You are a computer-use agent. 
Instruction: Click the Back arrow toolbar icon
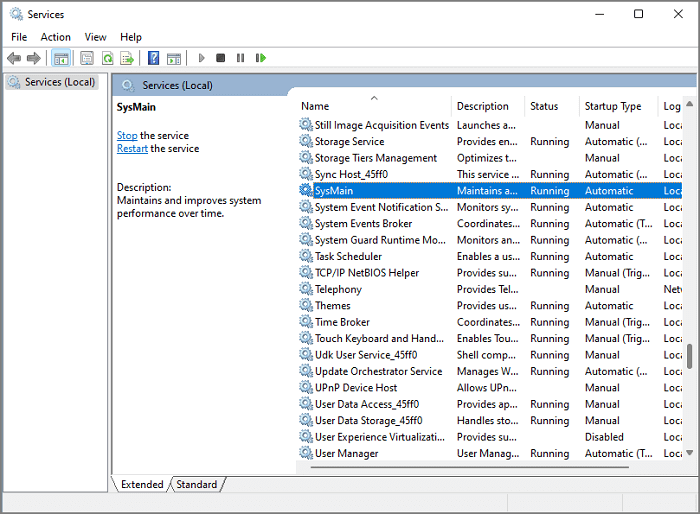point(14,58)
